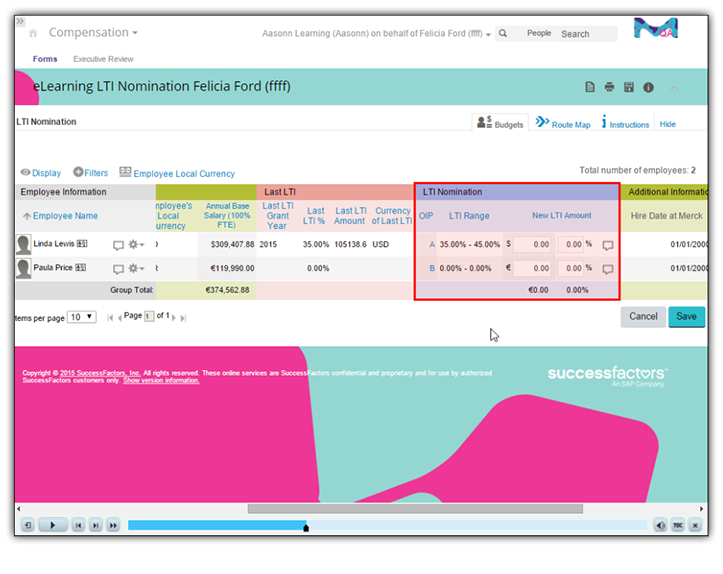Viewport: 723px width, 574px height.
Task: Open the form info icon
Action: (648, 88)
